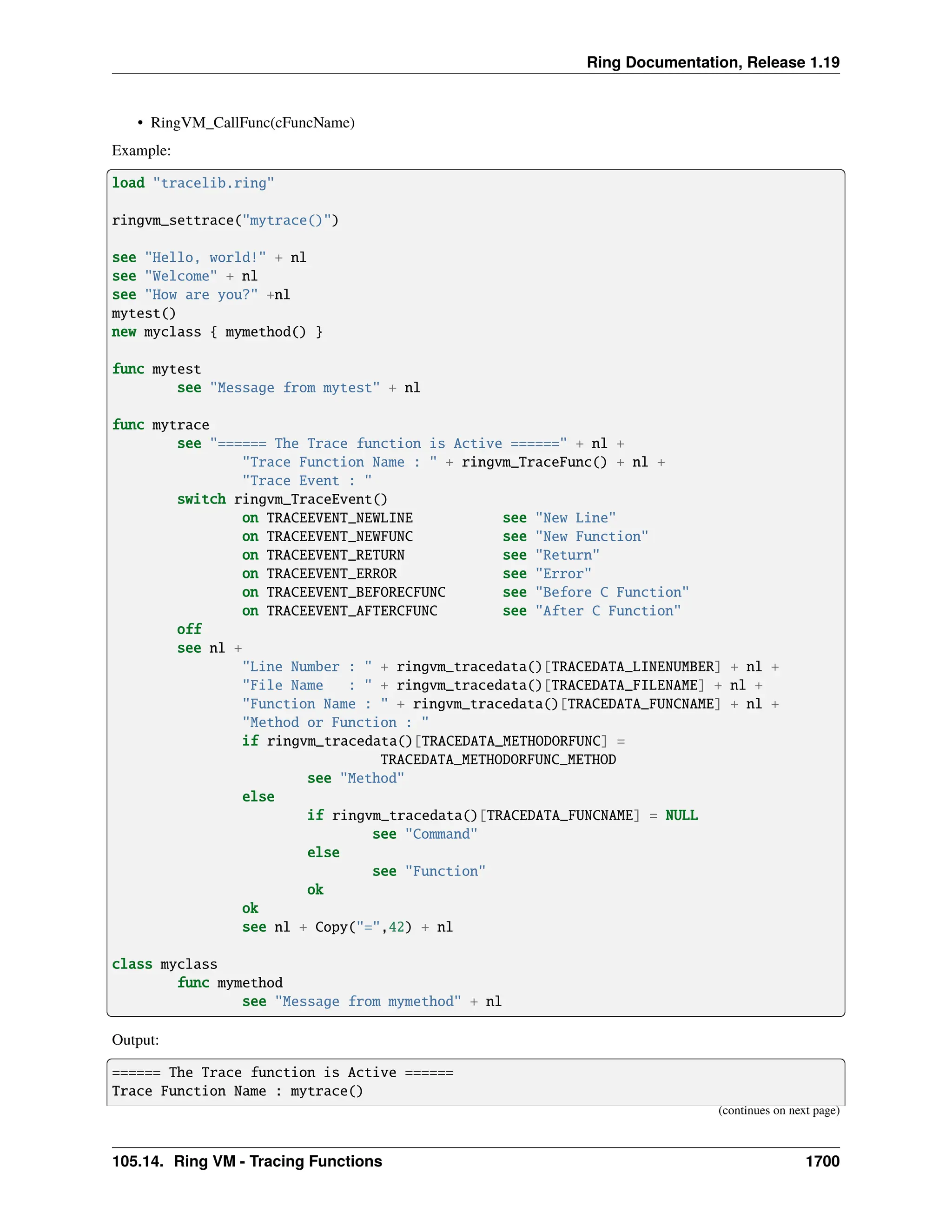Click the string "New Function"
The width and height of the screenshot is (952, 1232).
592,537
